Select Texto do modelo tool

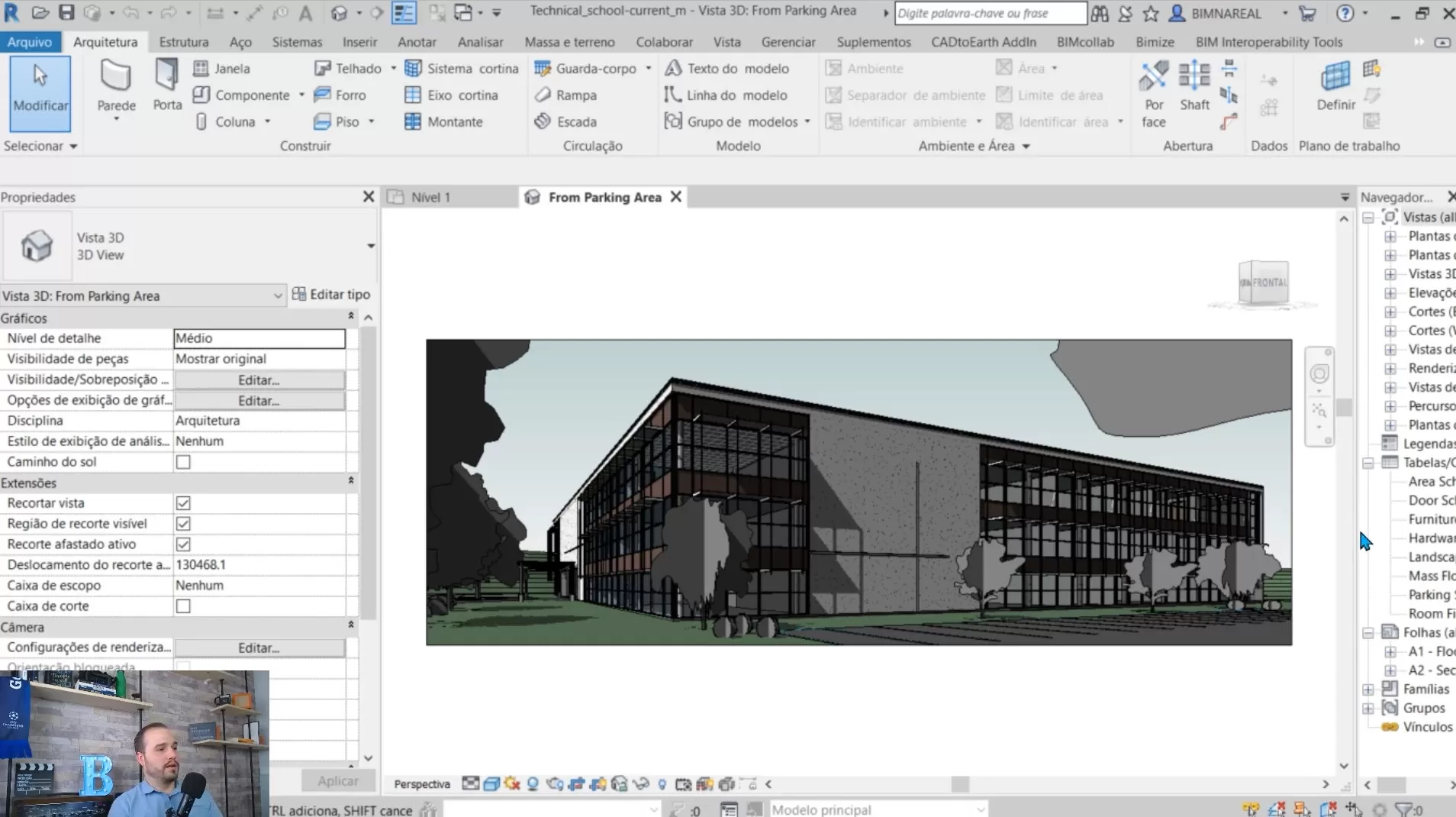point(726,69)
